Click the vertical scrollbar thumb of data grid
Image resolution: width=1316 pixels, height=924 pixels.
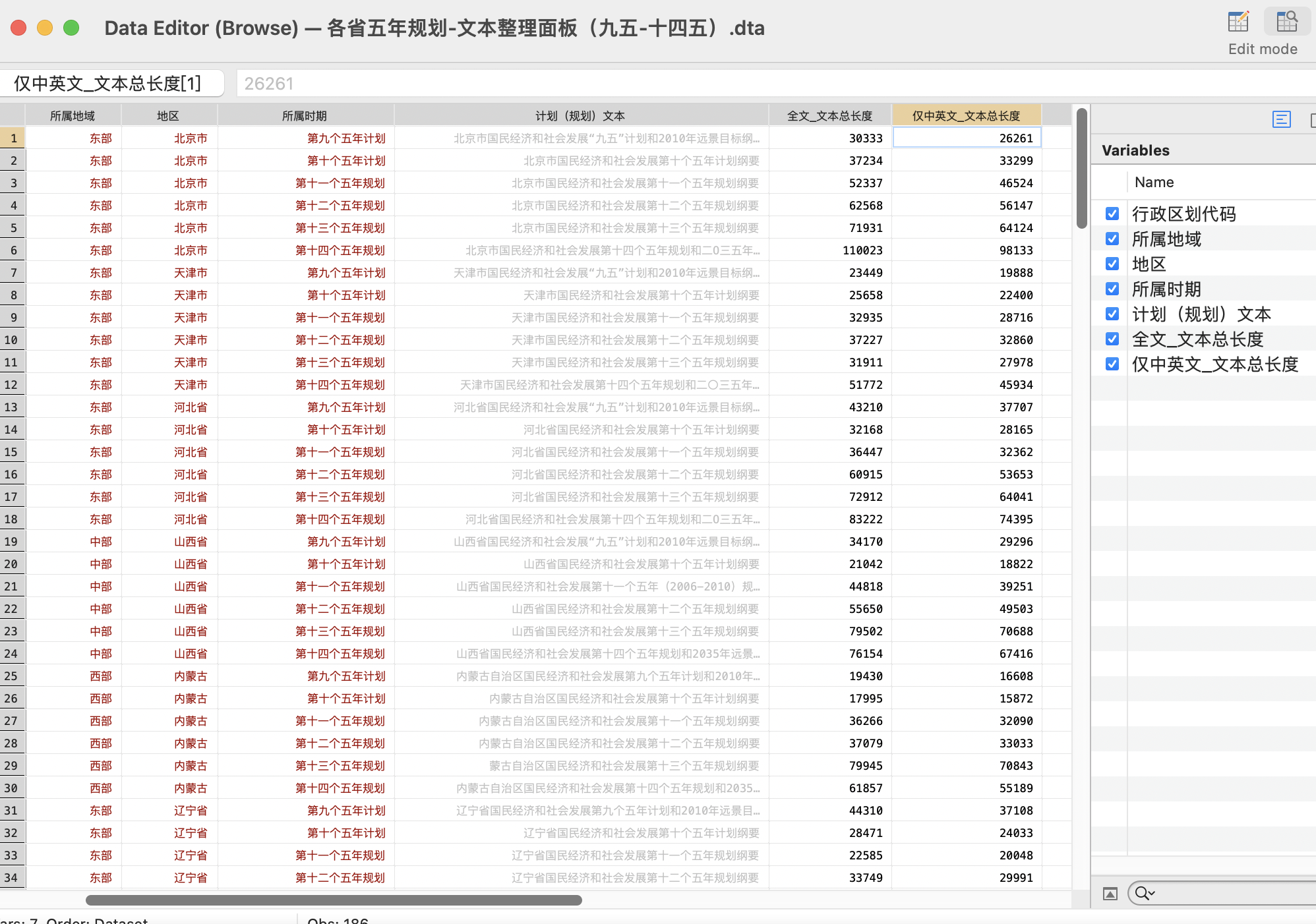point(1081,169)
